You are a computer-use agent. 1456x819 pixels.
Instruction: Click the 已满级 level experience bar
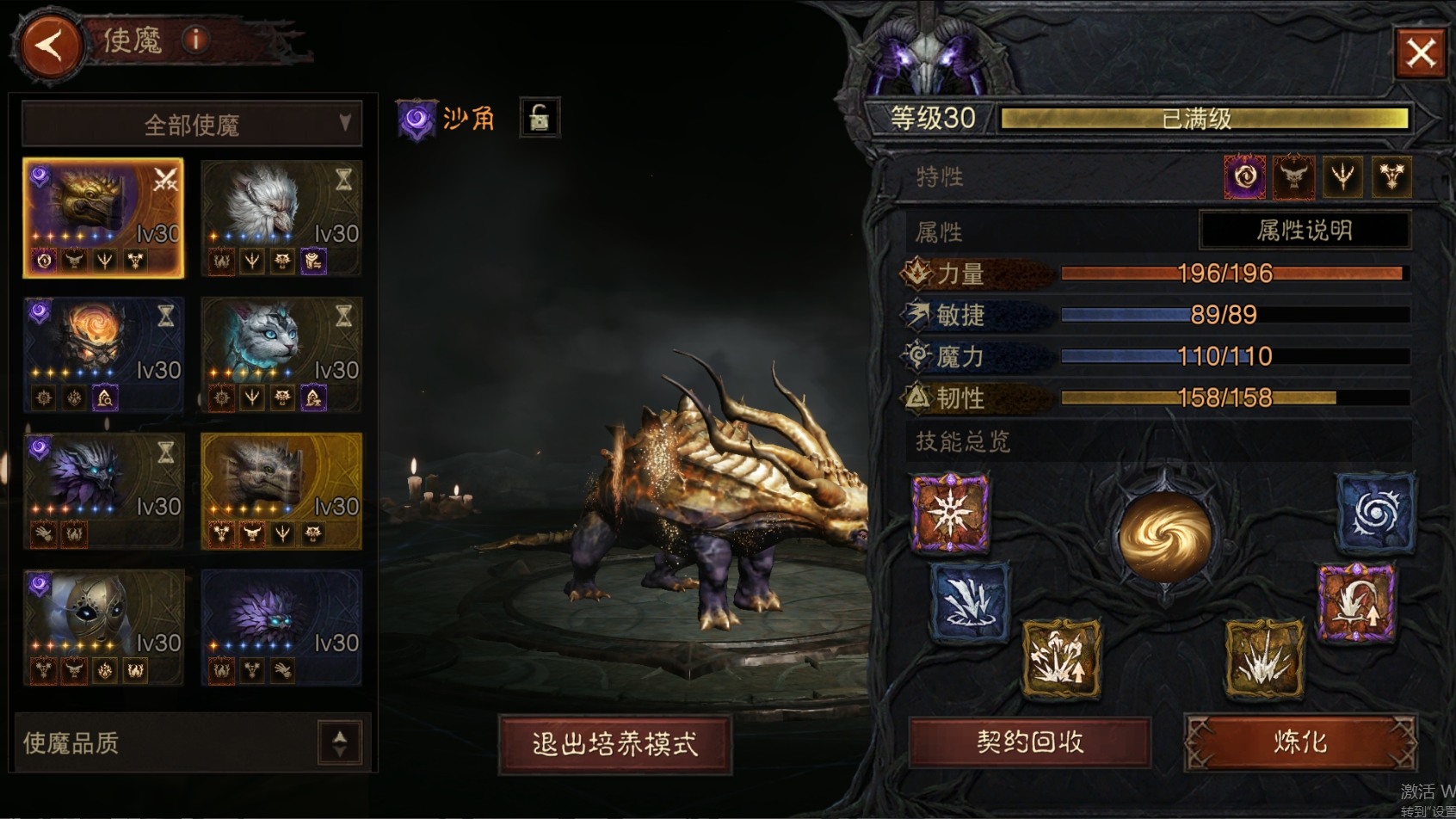(1204, 118)
